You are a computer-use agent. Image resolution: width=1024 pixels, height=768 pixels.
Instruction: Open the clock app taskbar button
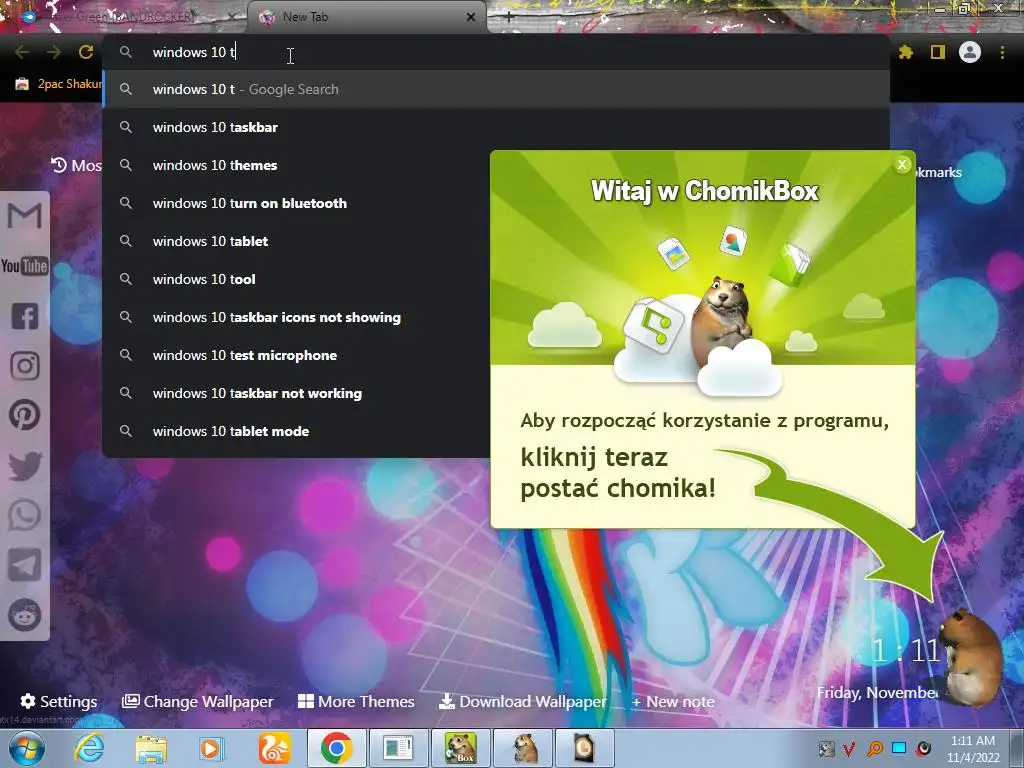click(x=584, y=748)
